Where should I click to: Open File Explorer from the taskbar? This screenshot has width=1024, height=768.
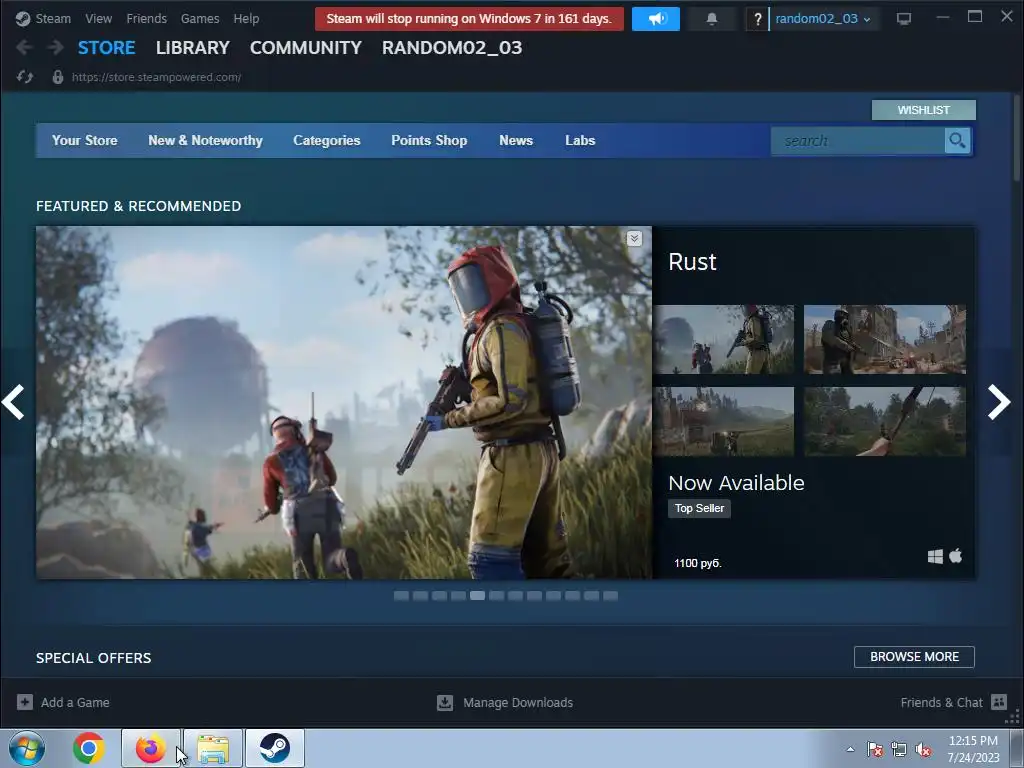213,748
